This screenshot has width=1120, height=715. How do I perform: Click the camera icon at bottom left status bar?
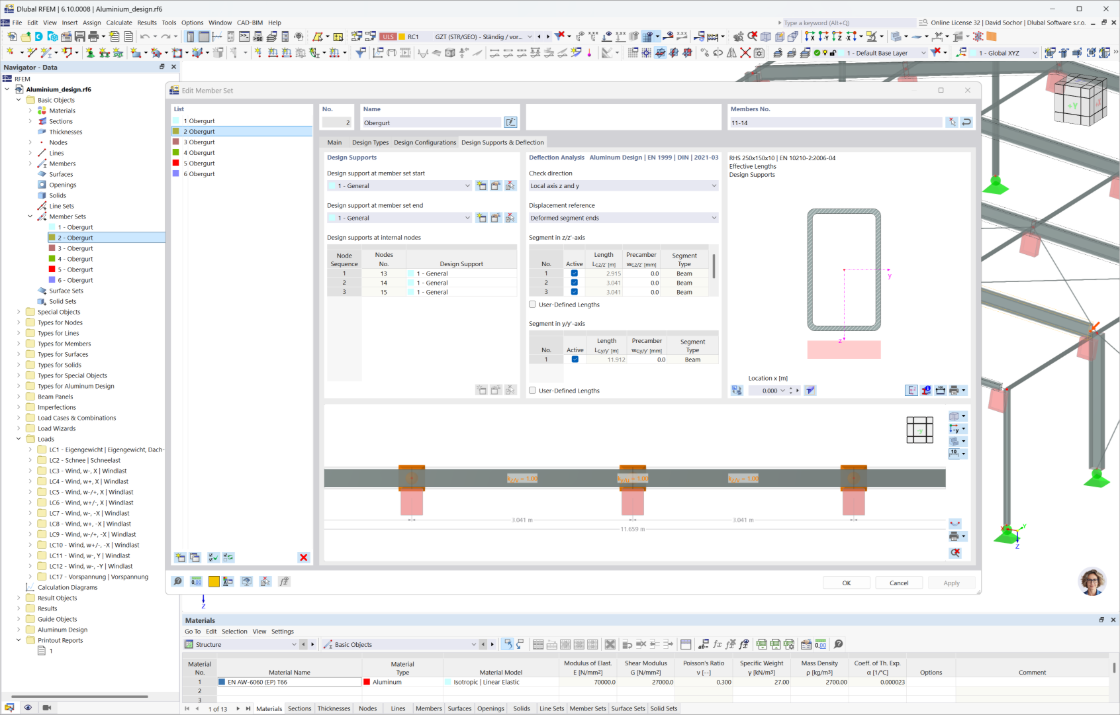(47, 707)
